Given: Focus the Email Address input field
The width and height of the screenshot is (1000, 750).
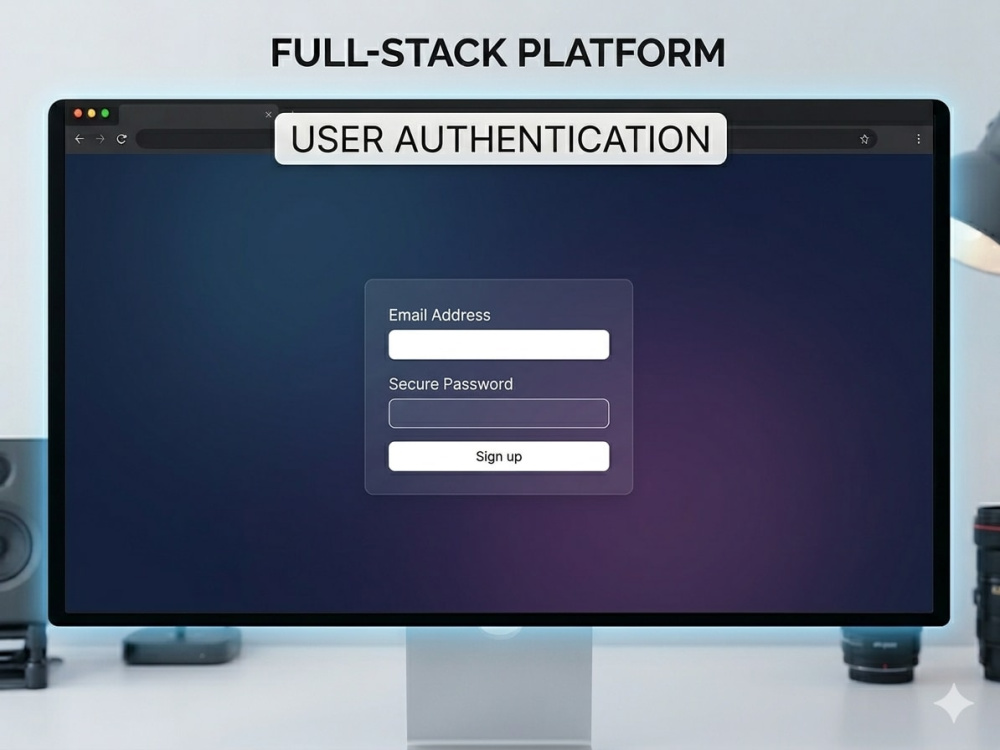Looking at the screenshot, I should click(499, 344).
